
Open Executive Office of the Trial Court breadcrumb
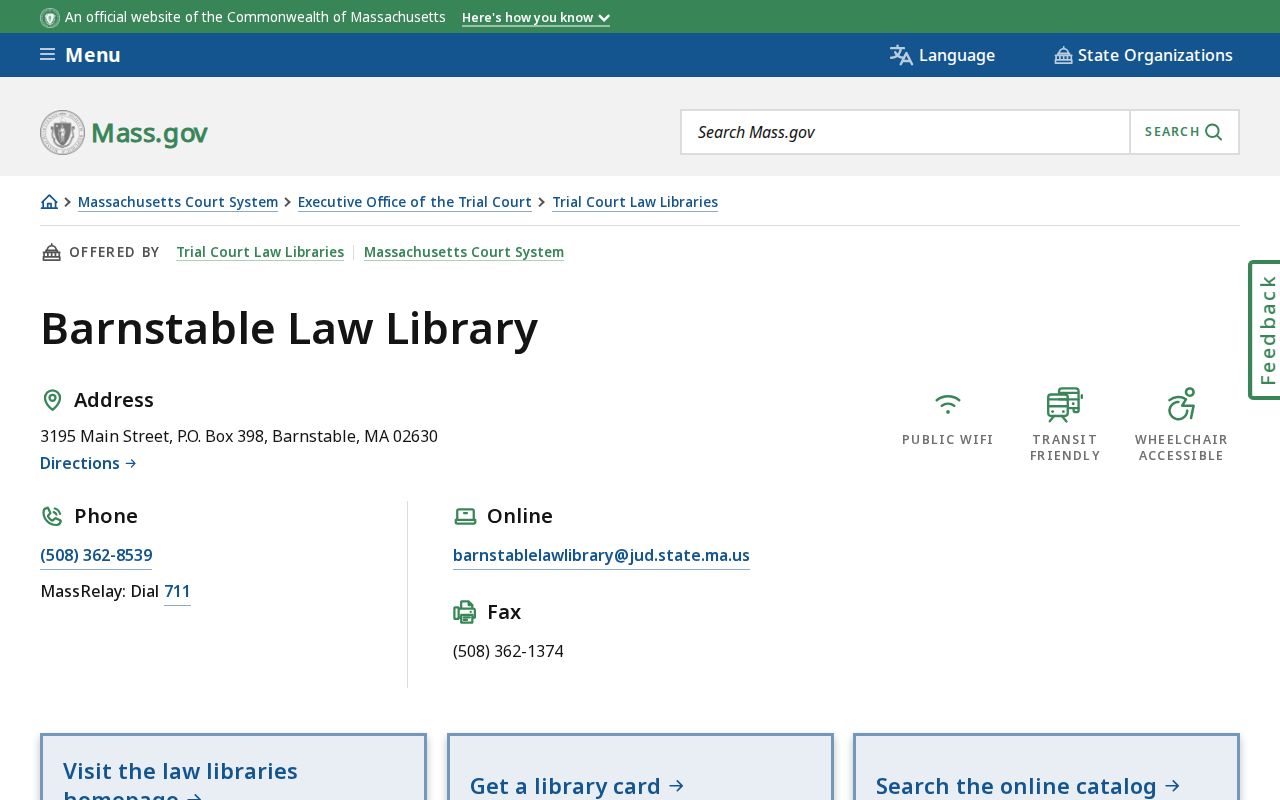(x=415, y=202)
